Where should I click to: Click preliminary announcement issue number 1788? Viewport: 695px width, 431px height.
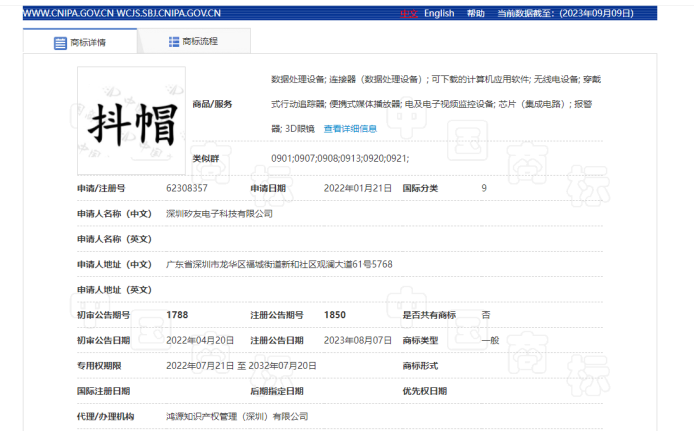pos(177,314)
